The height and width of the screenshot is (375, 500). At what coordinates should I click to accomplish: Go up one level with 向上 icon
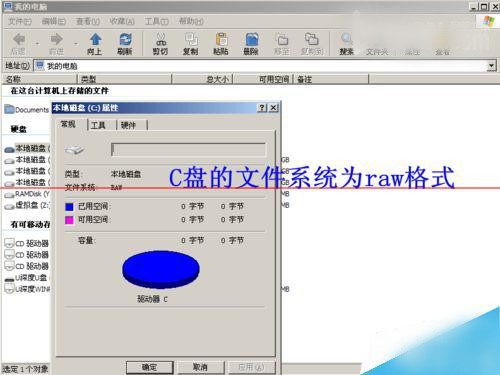95,39
